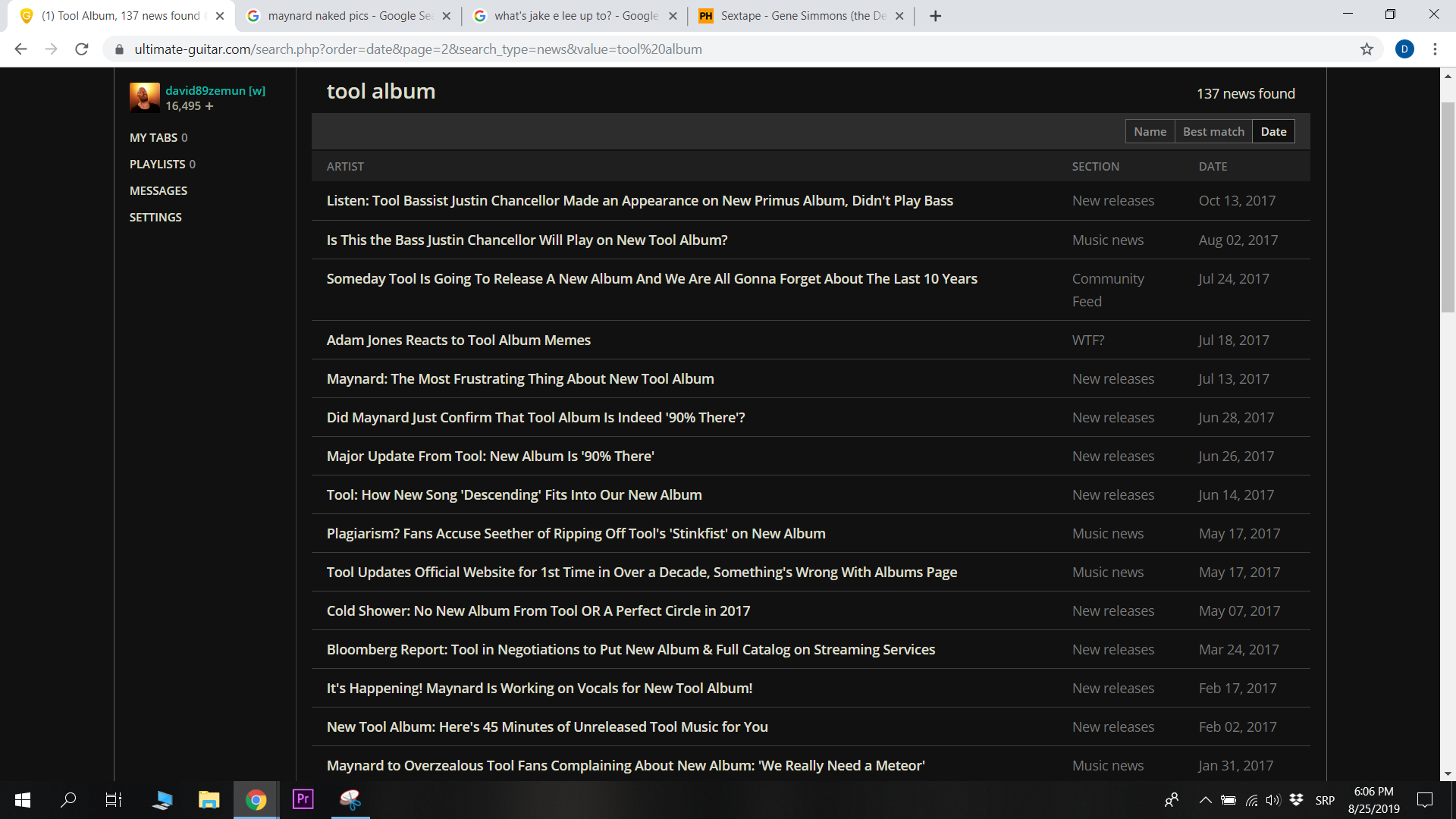The height and width of the screenshot is (819, 1456).
Task: Open MY TABS in the sidebar
Action: pyautogui.click(x=158, y=137)
